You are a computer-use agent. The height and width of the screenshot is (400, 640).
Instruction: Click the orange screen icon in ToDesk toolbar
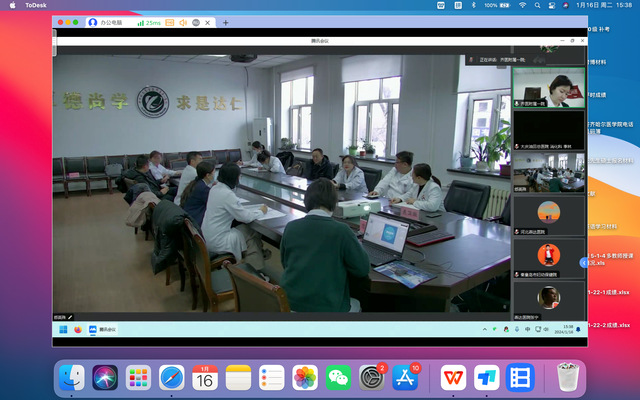(x=169, y=22)
